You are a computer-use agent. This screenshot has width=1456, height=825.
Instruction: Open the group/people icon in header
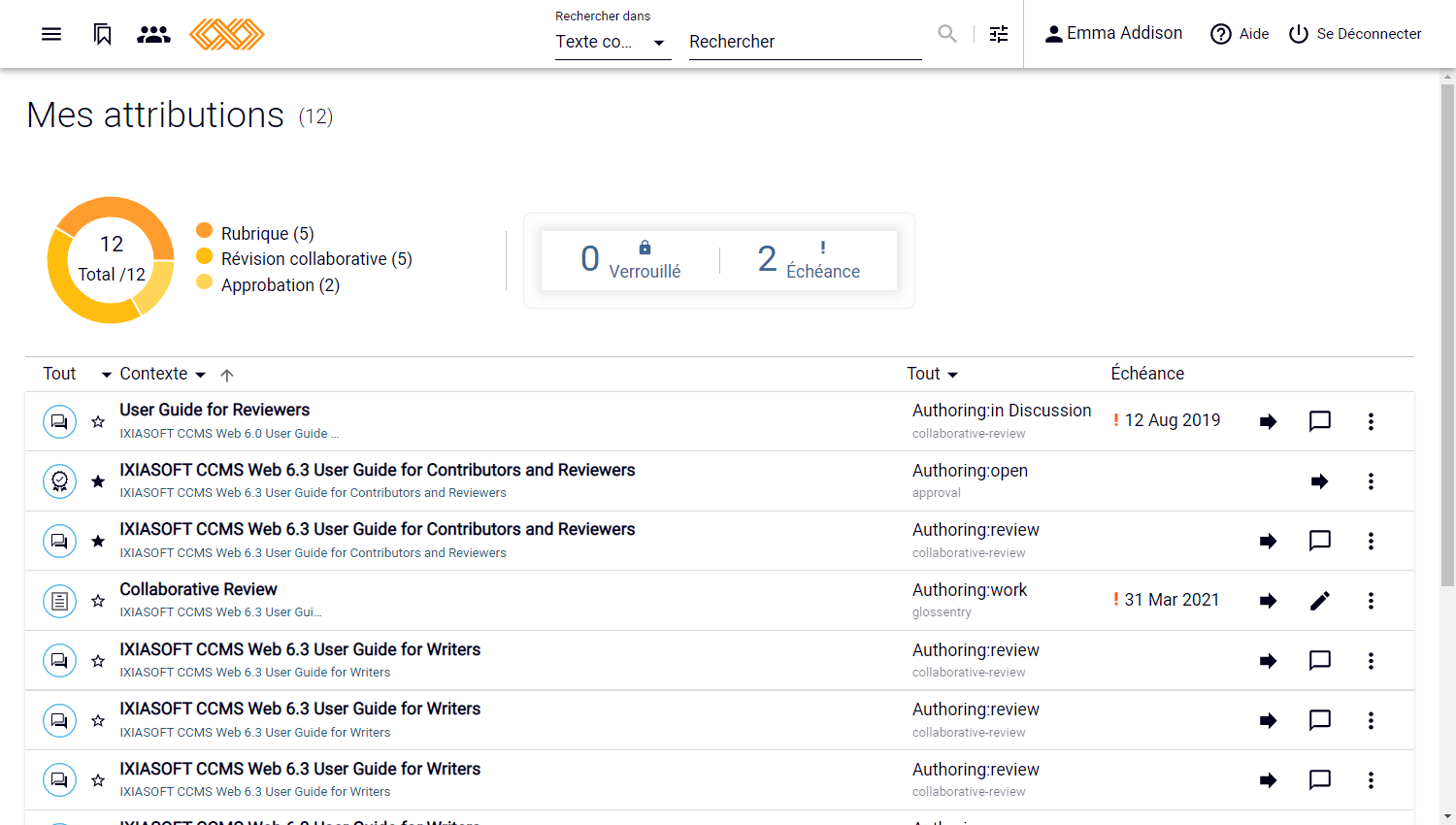[x=153, y=34]
